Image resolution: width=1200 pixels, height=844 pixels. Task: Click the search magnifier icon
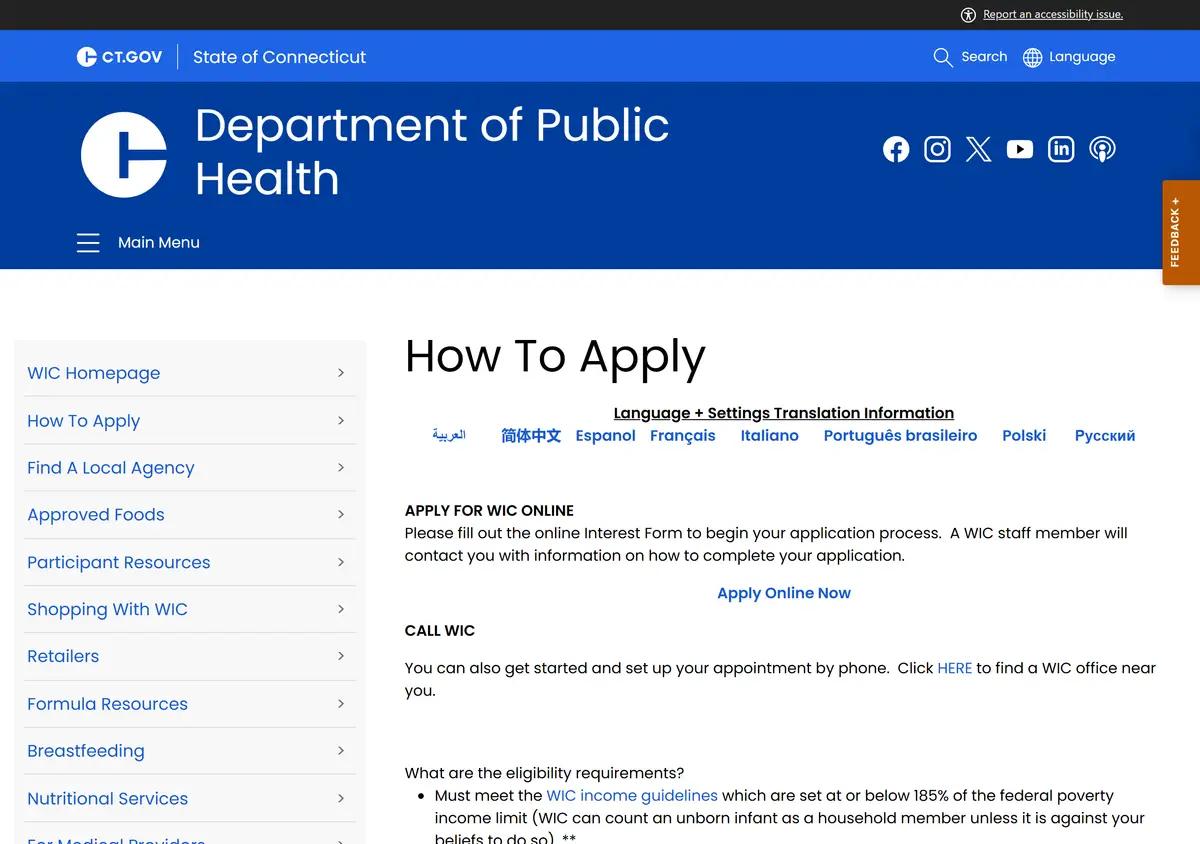(x=943, y=57)
